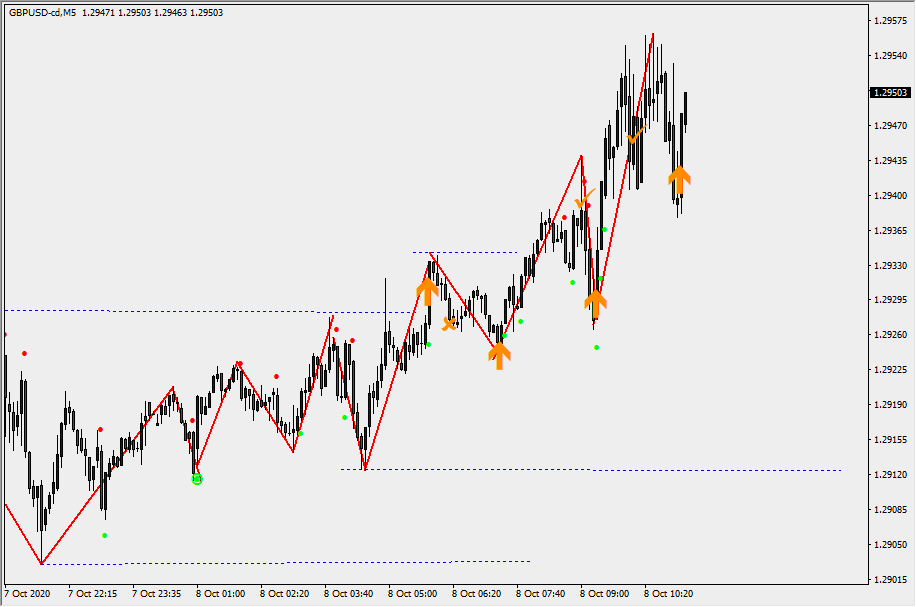This screenshot has height=607, width=916.
Task: Click the current price label 1.29503
Action: point(889,93)
